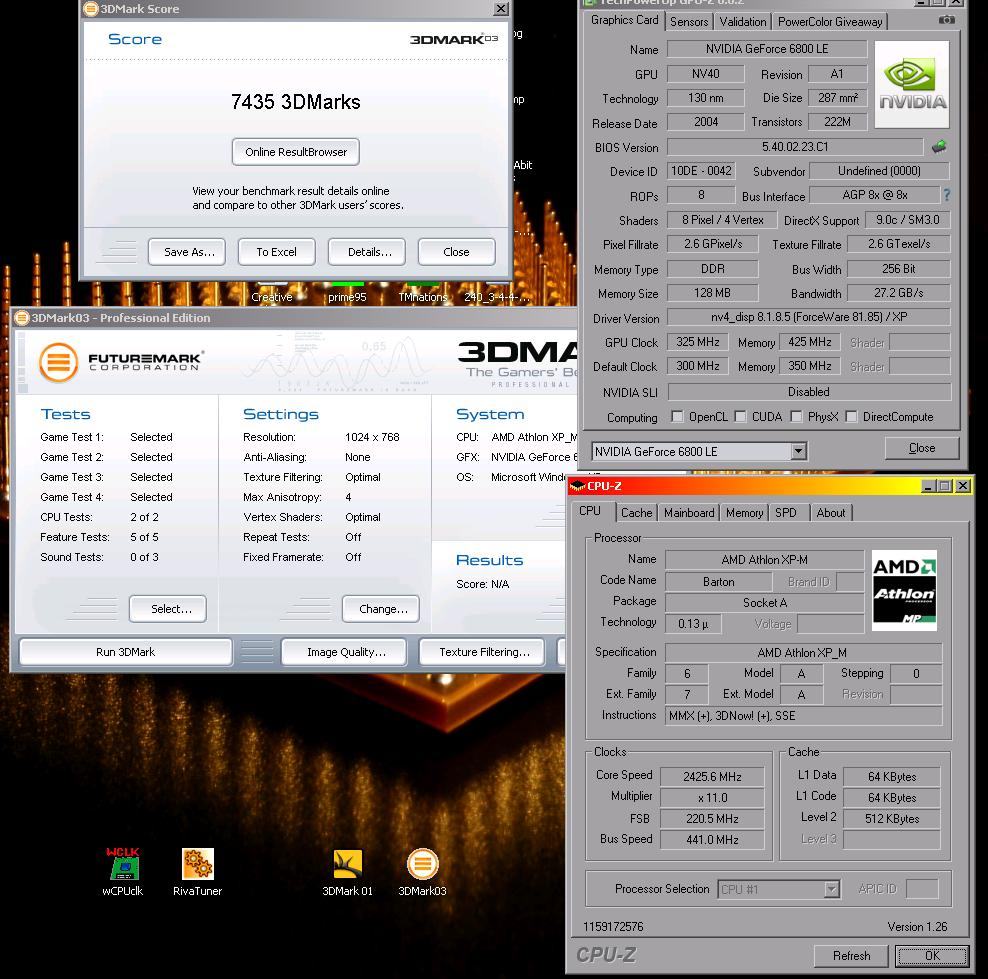Click the Core Speed 2425.6 MHz field

(713, 776)
